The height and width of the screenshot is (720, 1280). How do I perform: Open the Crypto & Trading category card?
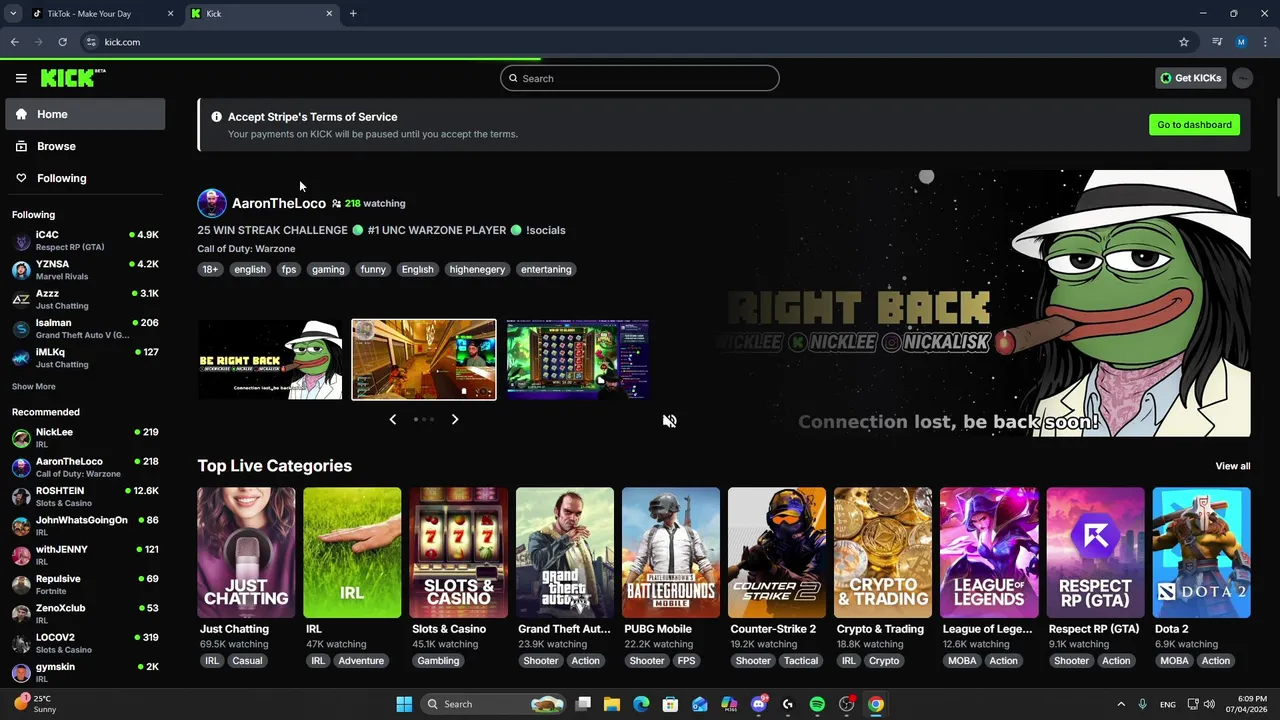coord(883,553)
